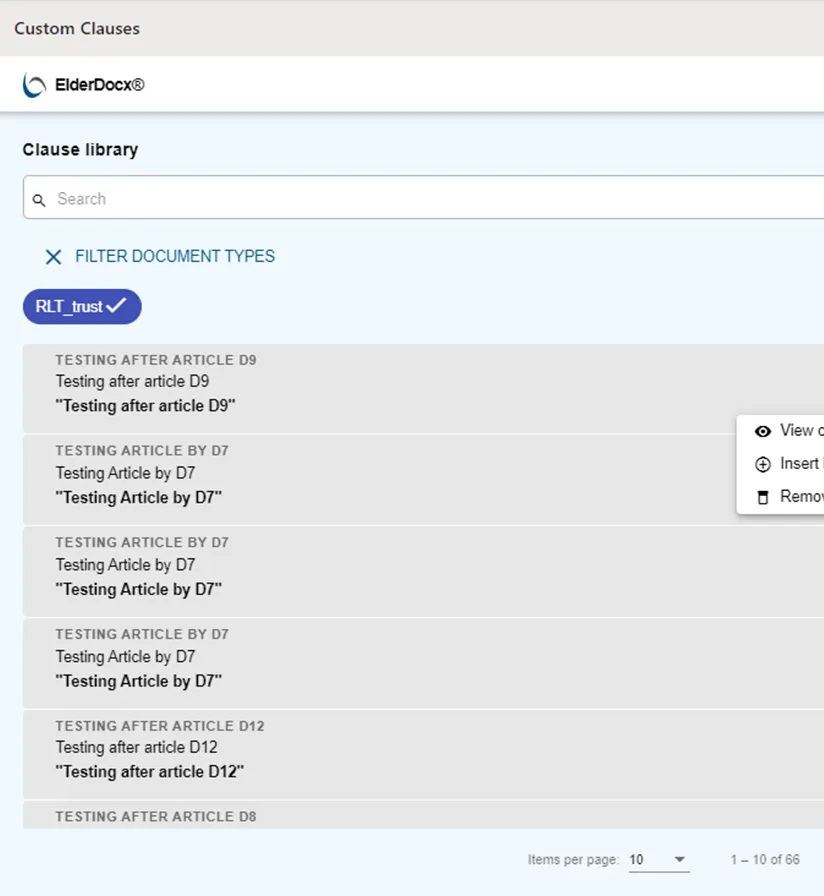Viewport: 824px width, 896px height.
Task: Open the Items per page dropdown
Action: 659,860
